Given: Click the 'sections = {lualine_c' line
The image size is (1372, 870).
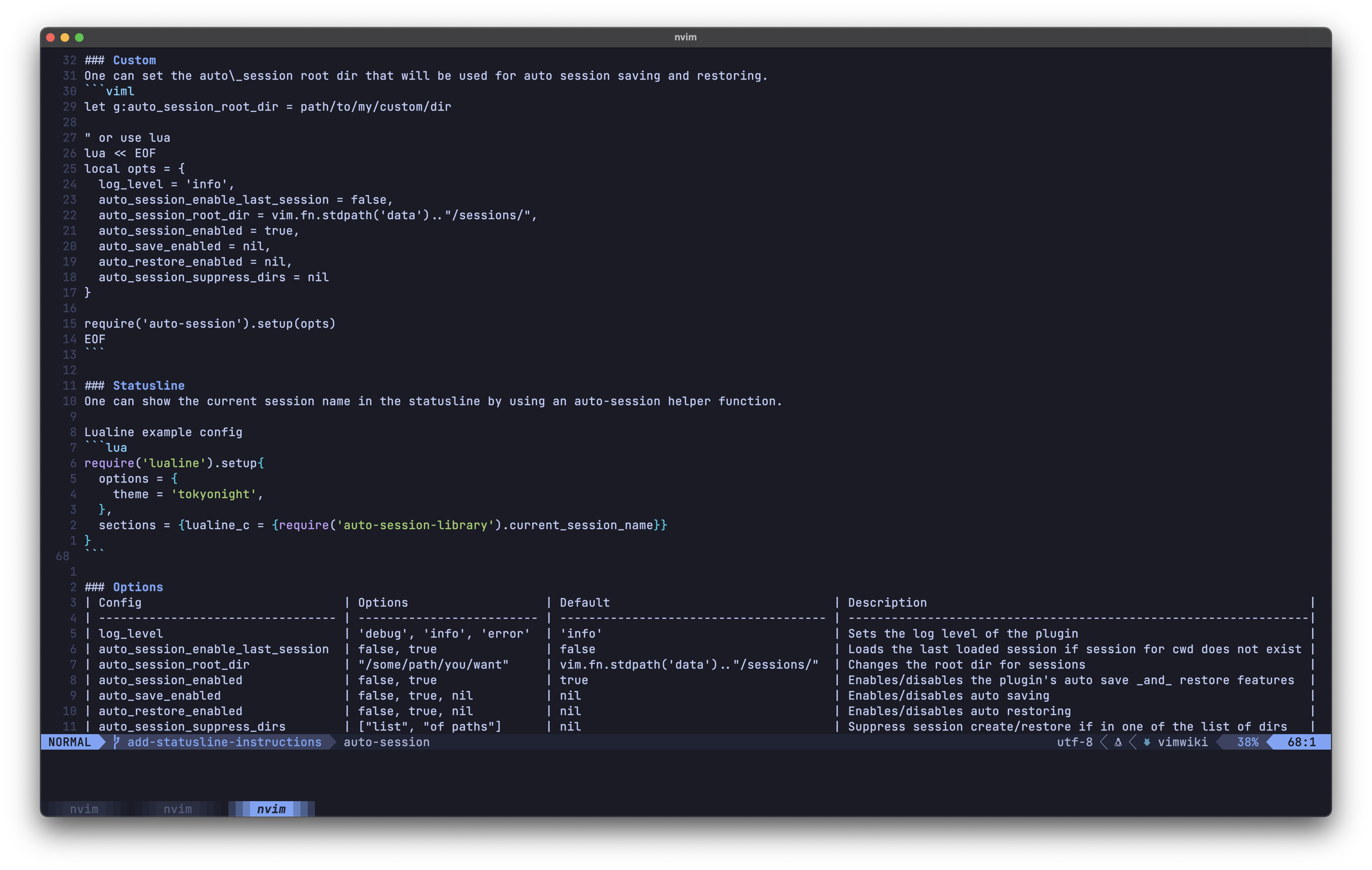Looking at the screenshot, I should [x=383, y=525].
